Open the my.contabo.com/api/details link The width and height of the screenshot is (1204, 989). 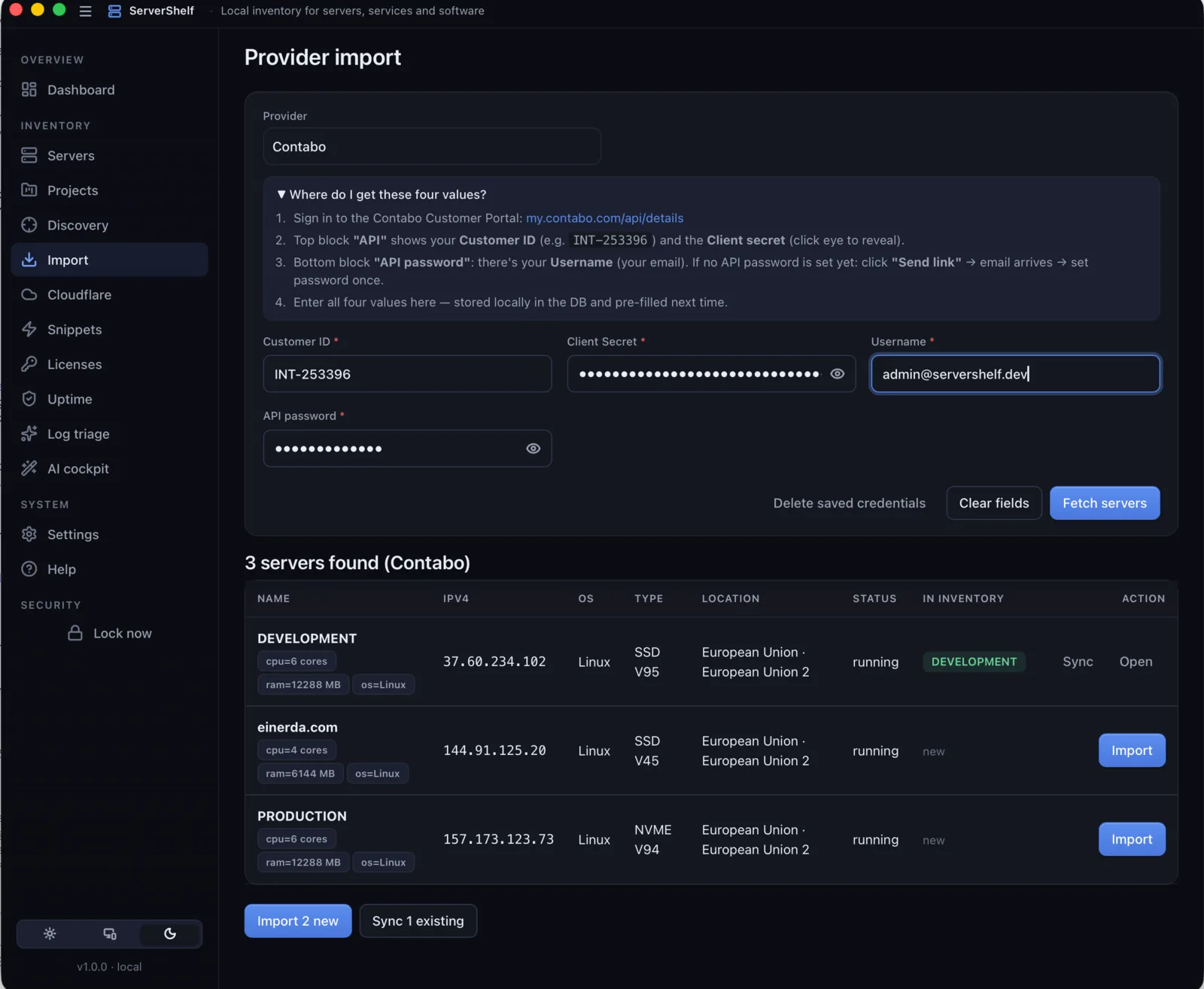tap(604, 218)
